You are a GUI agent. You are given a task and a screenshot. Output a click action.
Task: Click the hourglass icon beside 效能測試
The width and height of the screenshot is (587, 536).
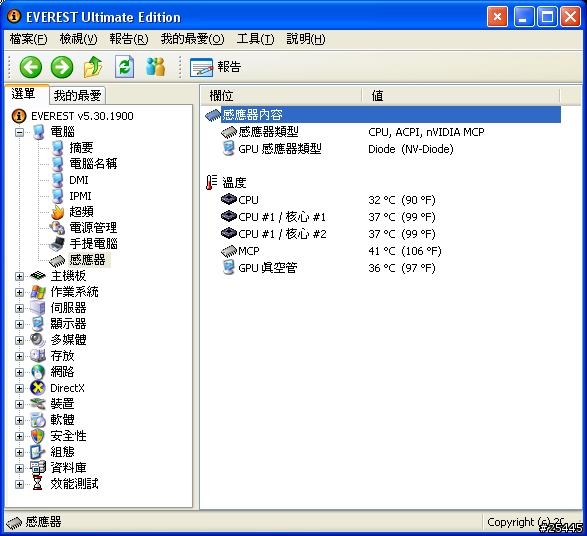(37, 484)
